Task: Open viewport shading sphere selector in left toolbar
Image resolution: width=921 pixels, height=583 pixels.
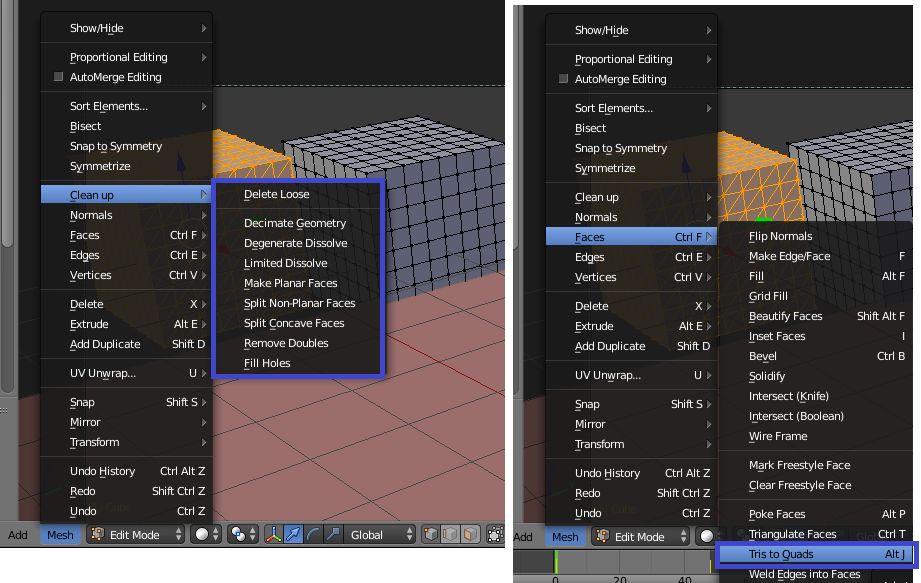Action: tap(207, 535)
